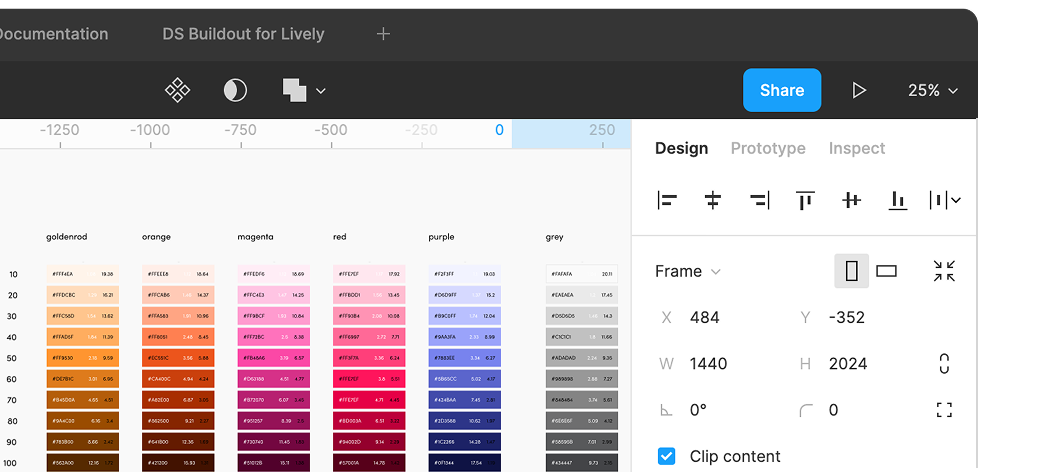This screenshot has height=472, width=1052.
Task: Toggle the Clip content checkbox
Action: coord(667,456)
